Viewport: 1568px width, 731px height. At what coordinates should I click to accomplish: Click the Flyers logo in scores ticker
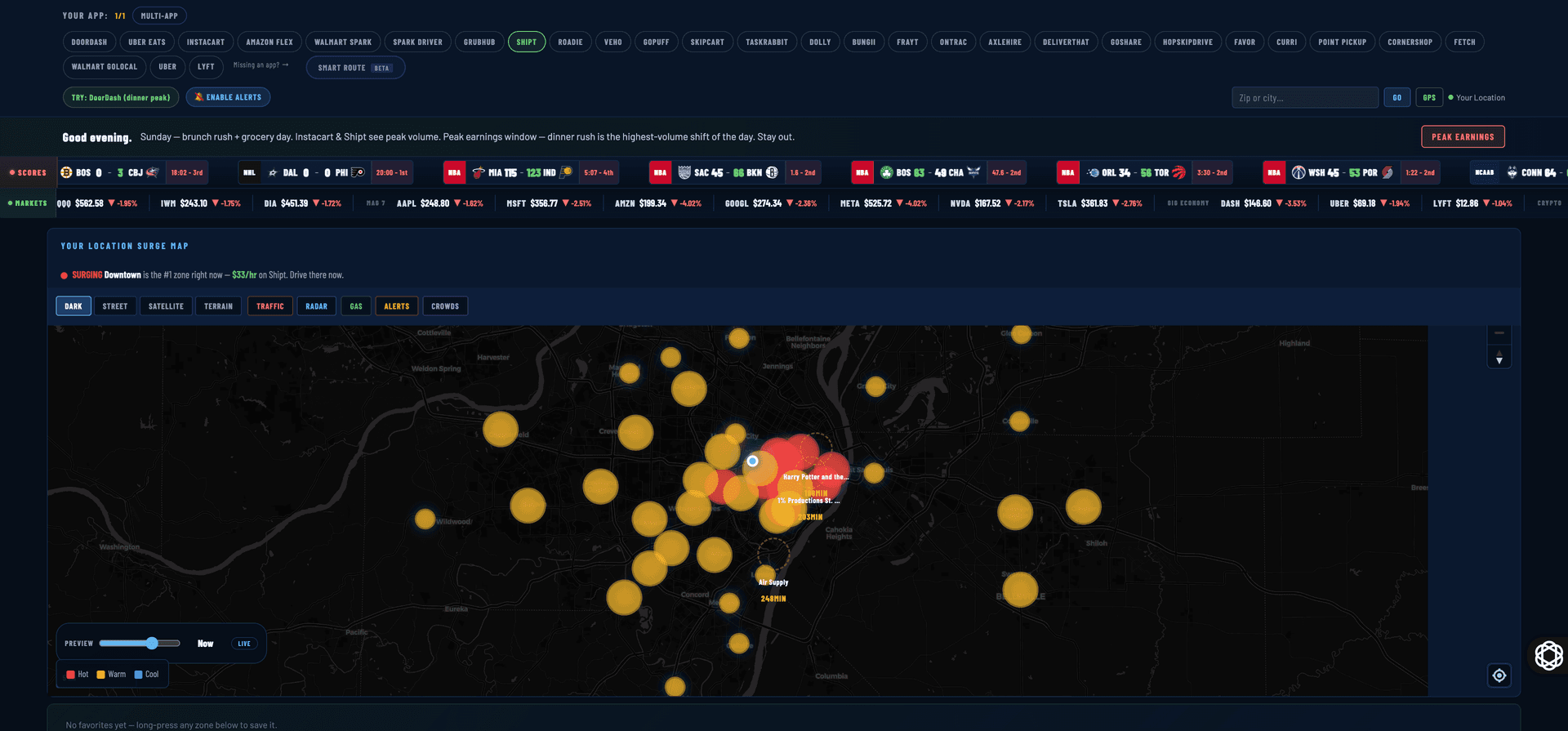tap(357, 172)
